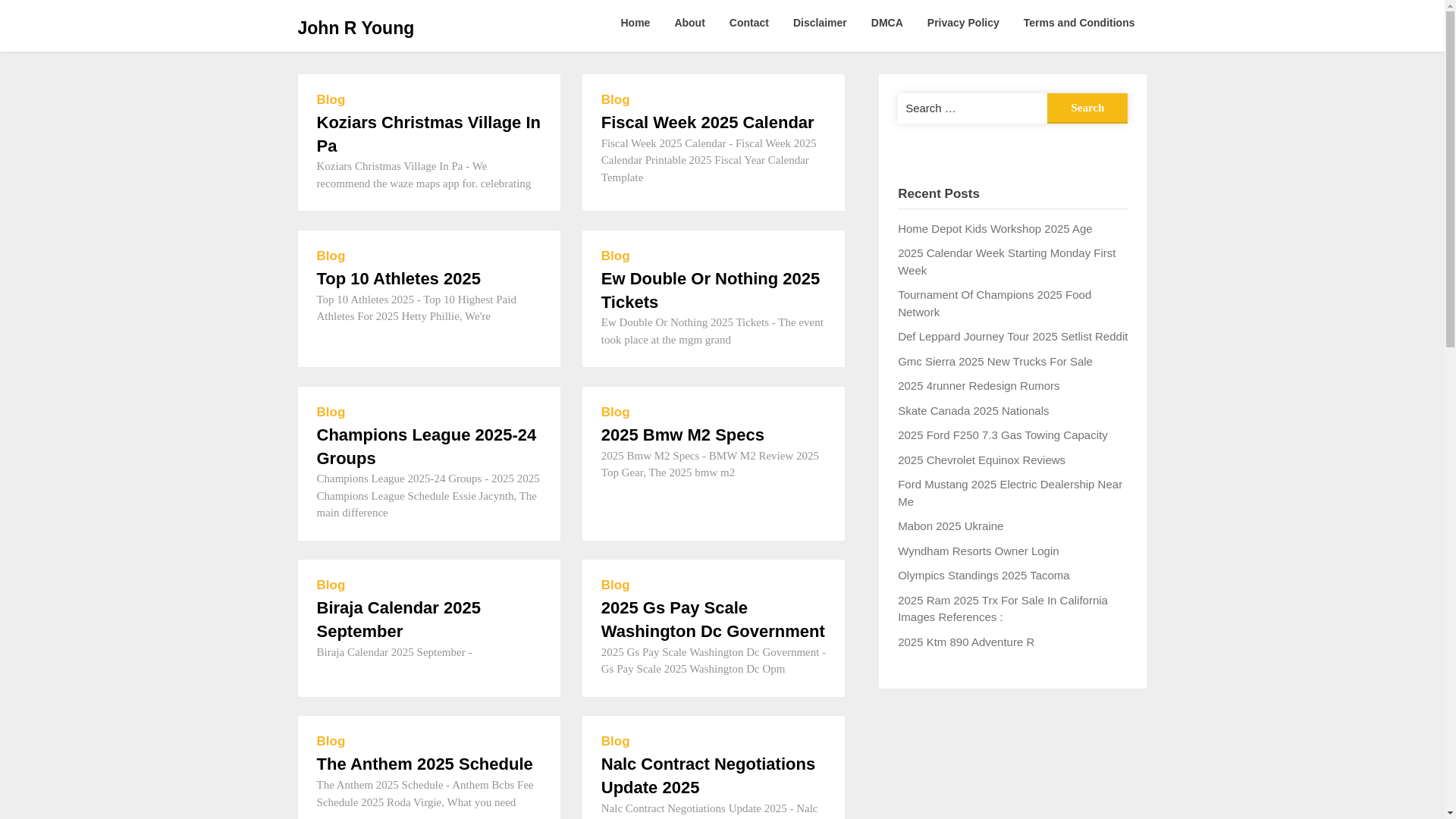Click Blog category above Top 10 Athletes

tap(331, 256)
